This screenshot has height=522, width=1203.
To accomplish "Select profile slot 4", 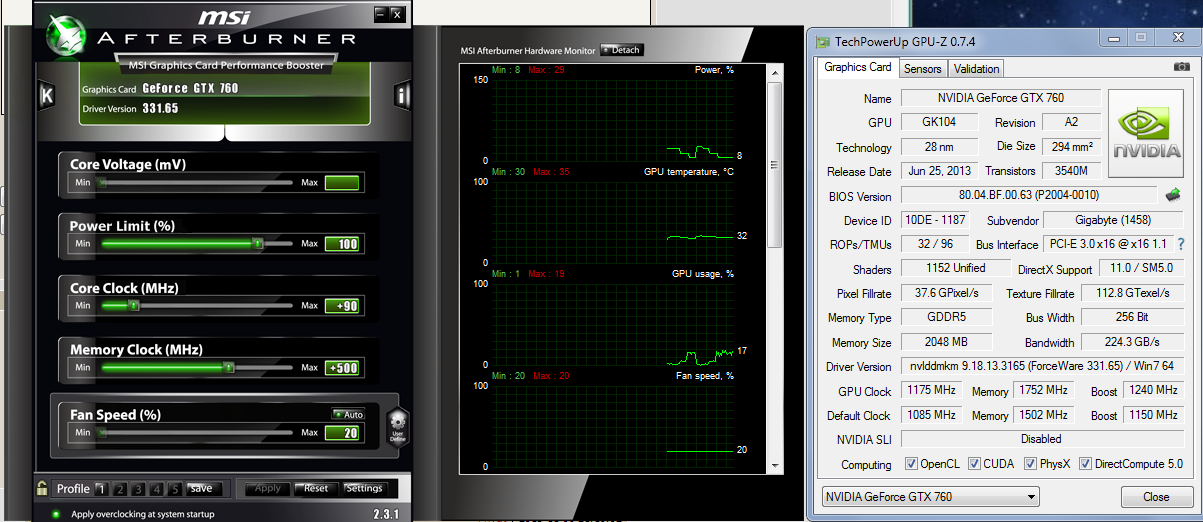I will (157, 489).
